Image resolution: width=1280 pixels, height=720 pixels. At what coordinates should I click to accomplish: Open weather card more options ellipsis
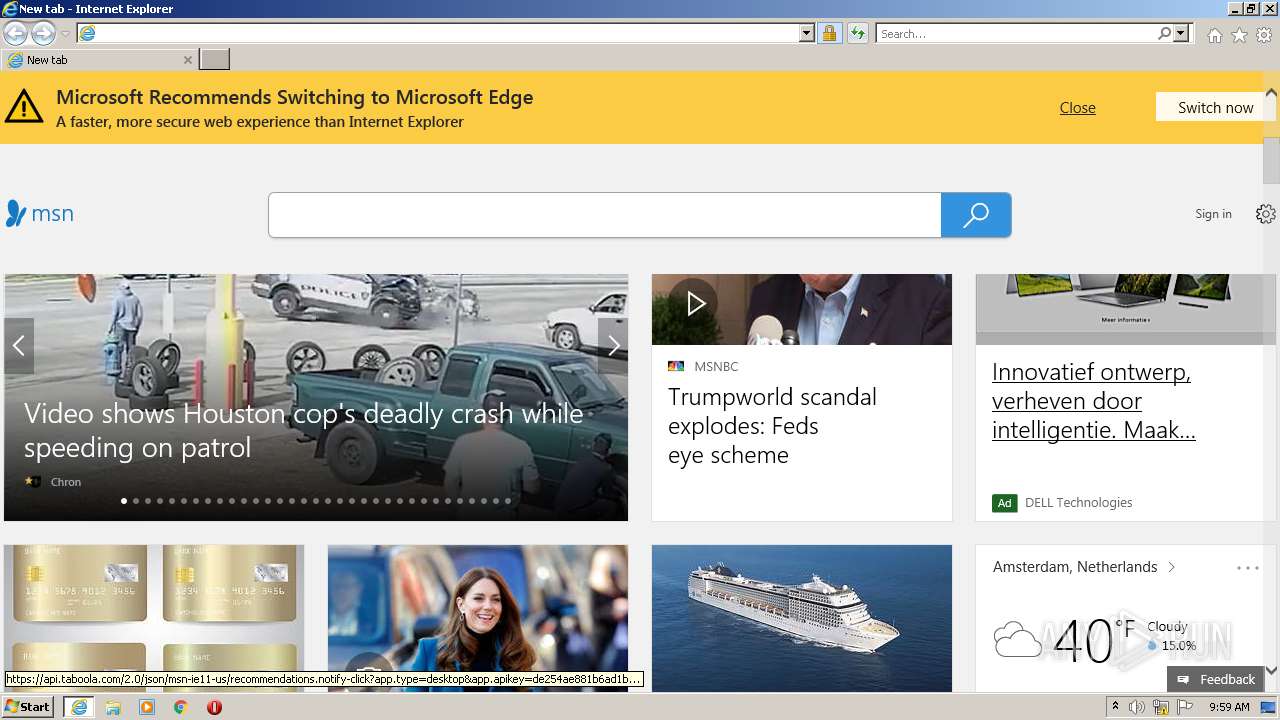(x=1248, y=568)
